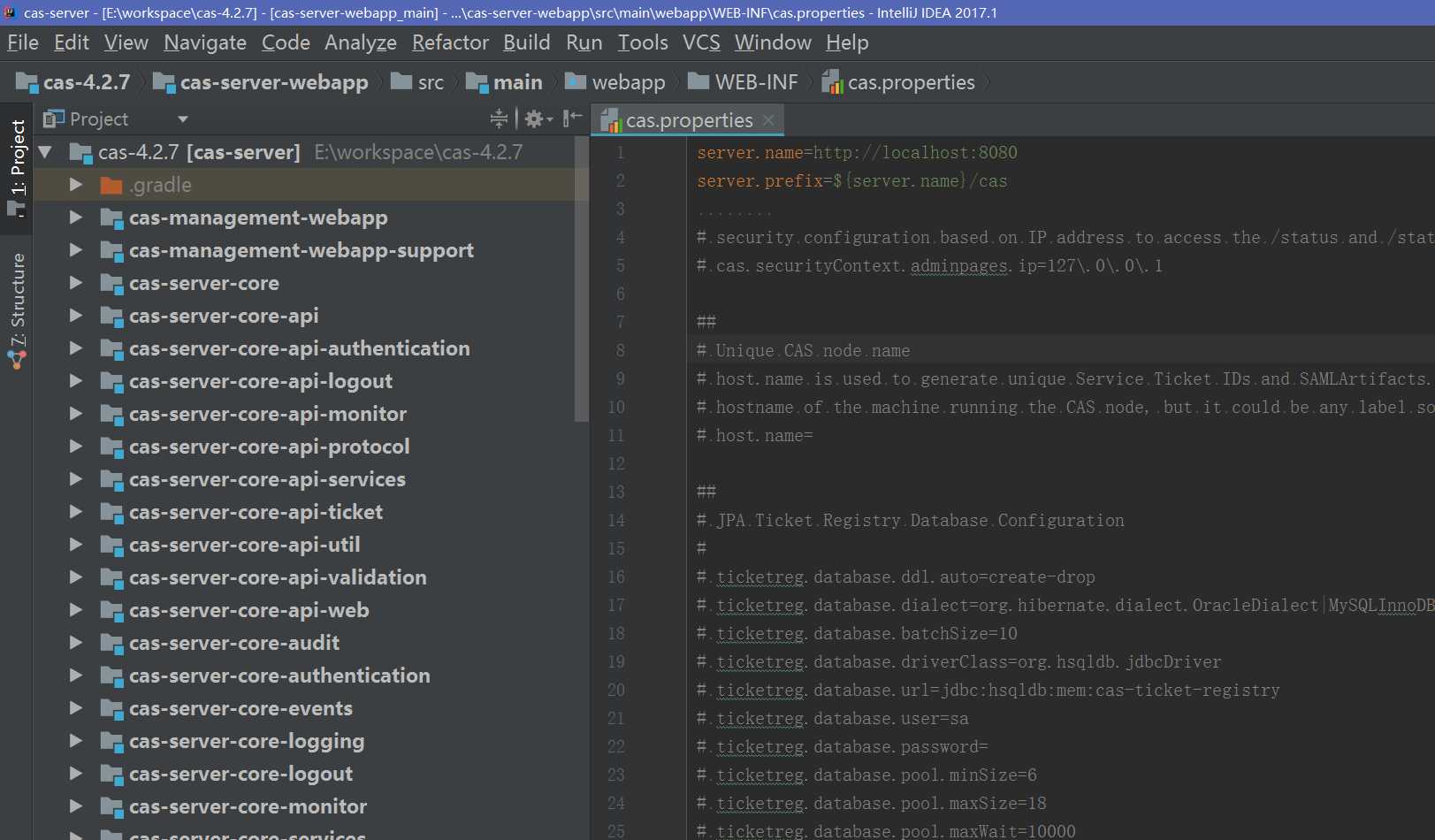Click the .gradle folder icon
This screenshot has width=1435, height=840.
pos(111,185)
